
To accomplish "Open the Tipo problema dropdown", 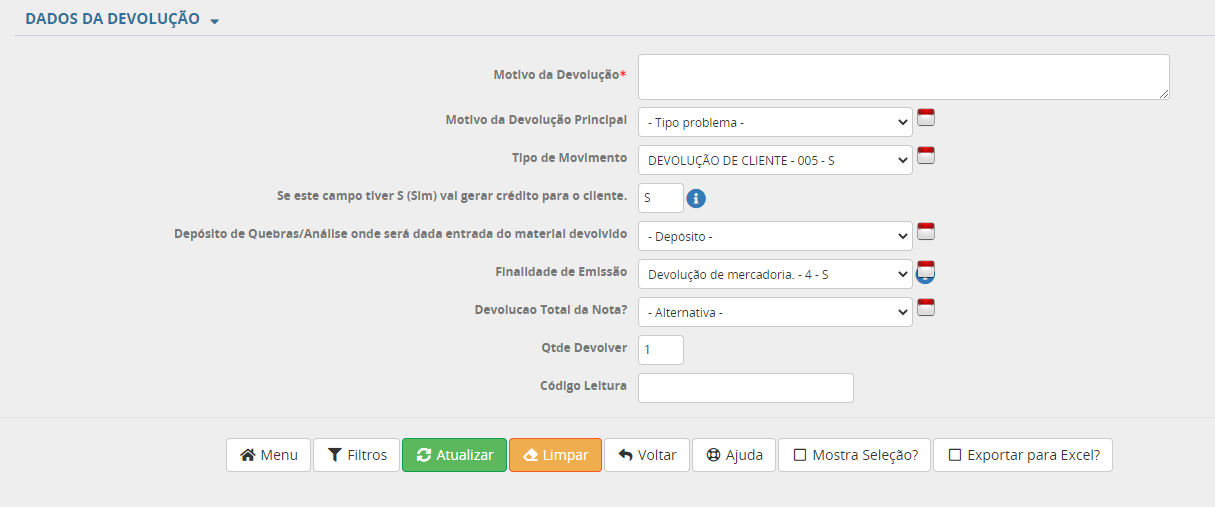I will point(775,122).
